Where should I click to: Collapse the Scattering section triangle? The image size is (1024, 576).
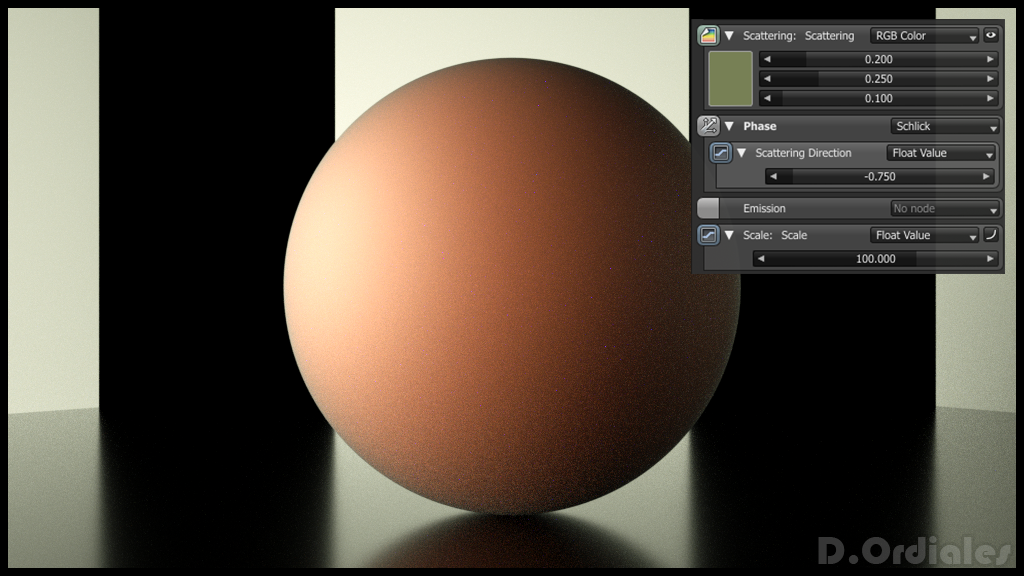[x=729, y=35]
